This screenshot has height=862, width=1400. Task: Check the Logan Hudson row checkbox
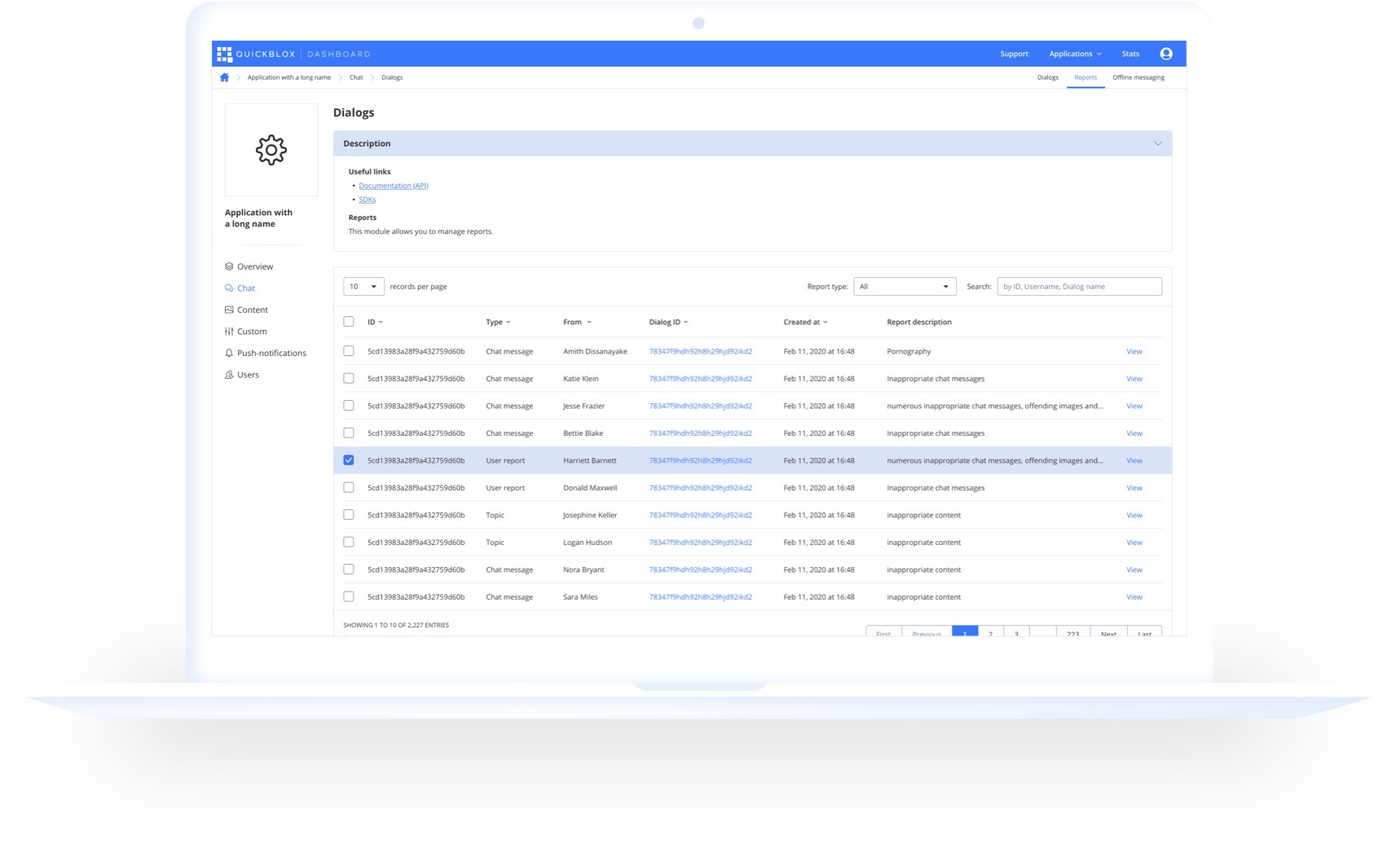pyautogui.click(x=349, y=543)
